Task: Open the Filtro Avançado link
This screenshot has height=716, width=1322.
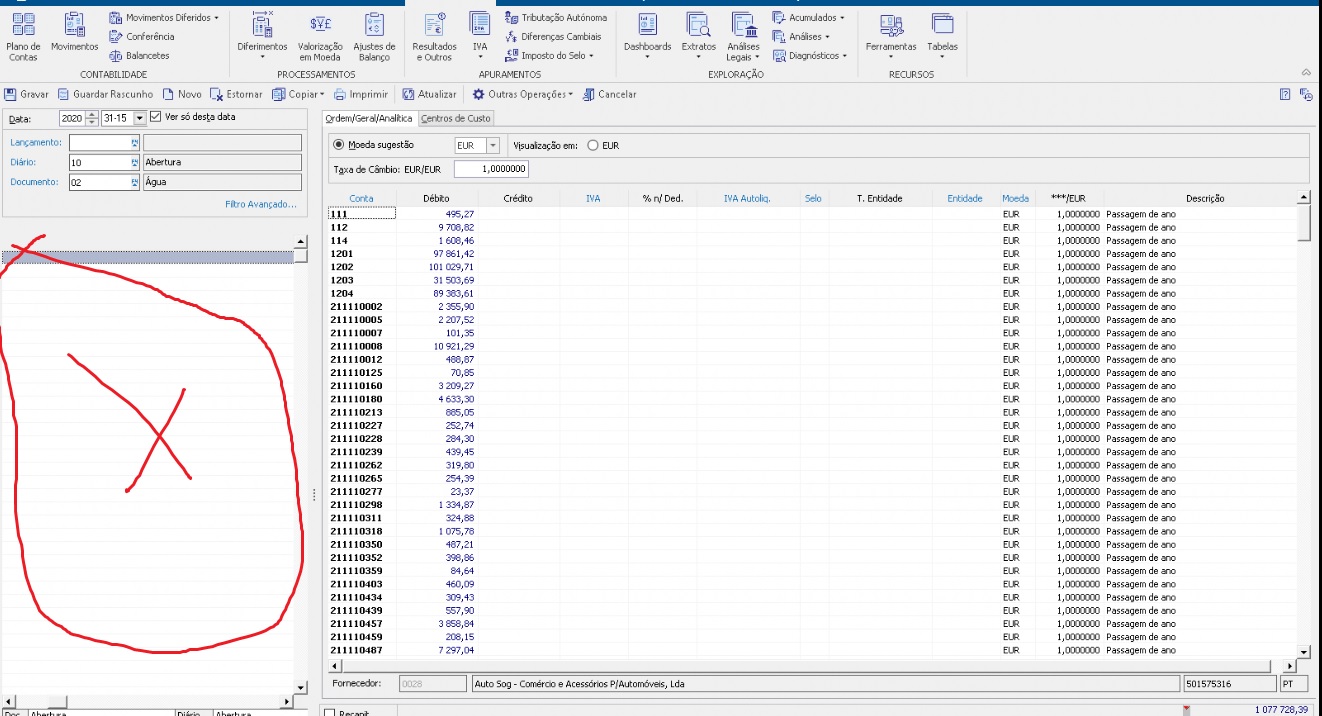Action: pos(260,204)
